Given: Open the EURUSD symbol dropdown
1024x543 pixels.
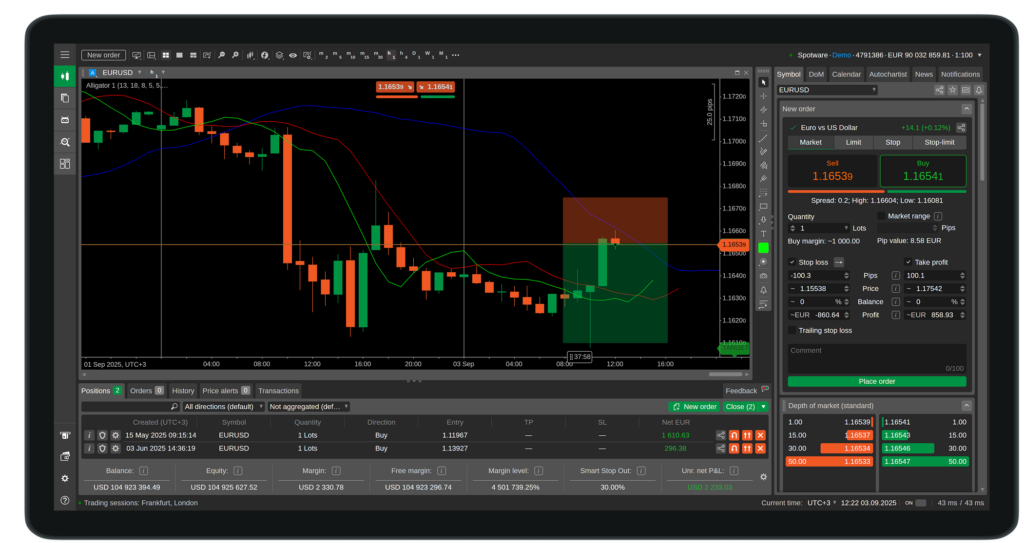Looking at the screenshot, I should point(827,90).
